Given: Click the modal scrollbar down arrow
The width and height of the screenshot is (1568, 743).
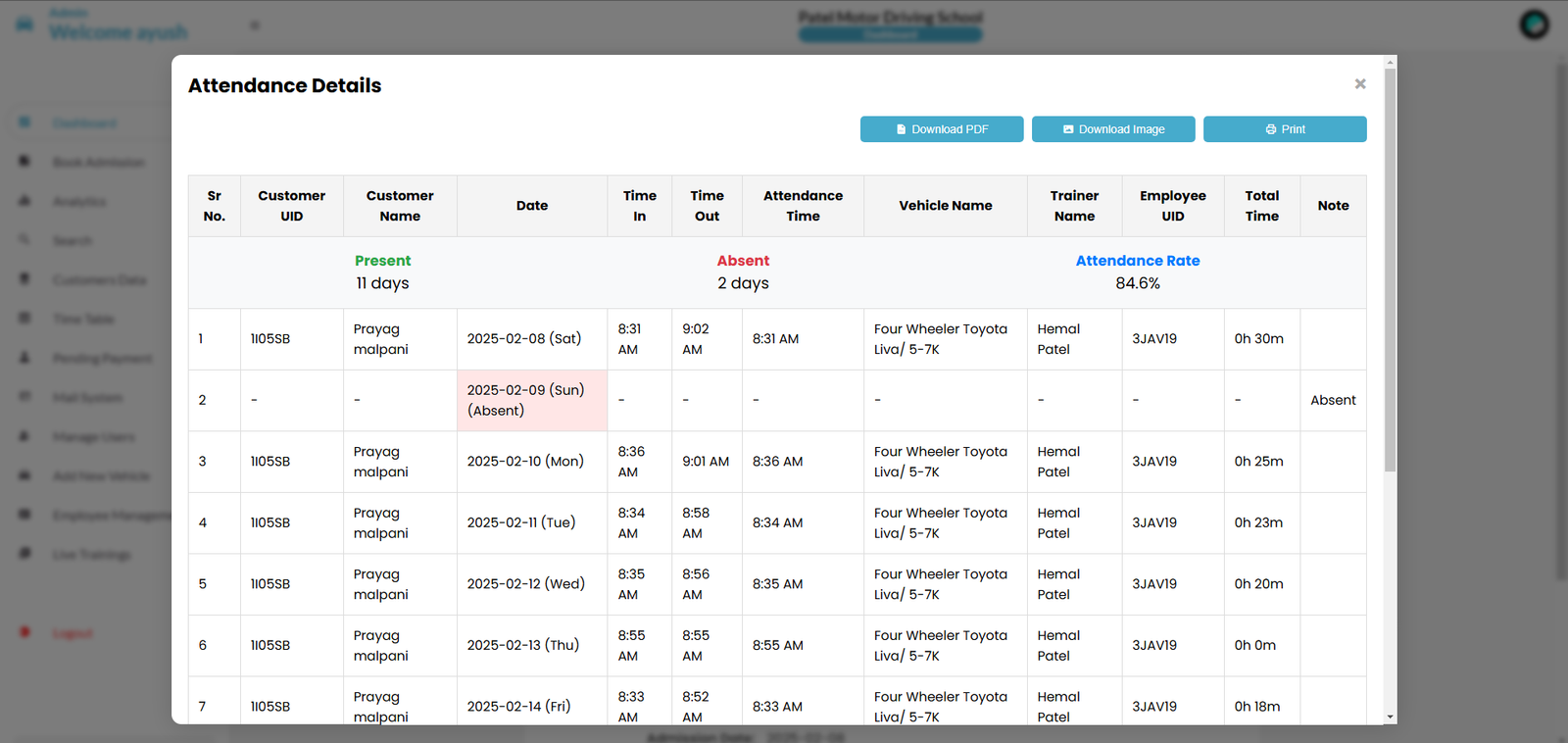Looking at the screenshot, I should coord(1390,717).
